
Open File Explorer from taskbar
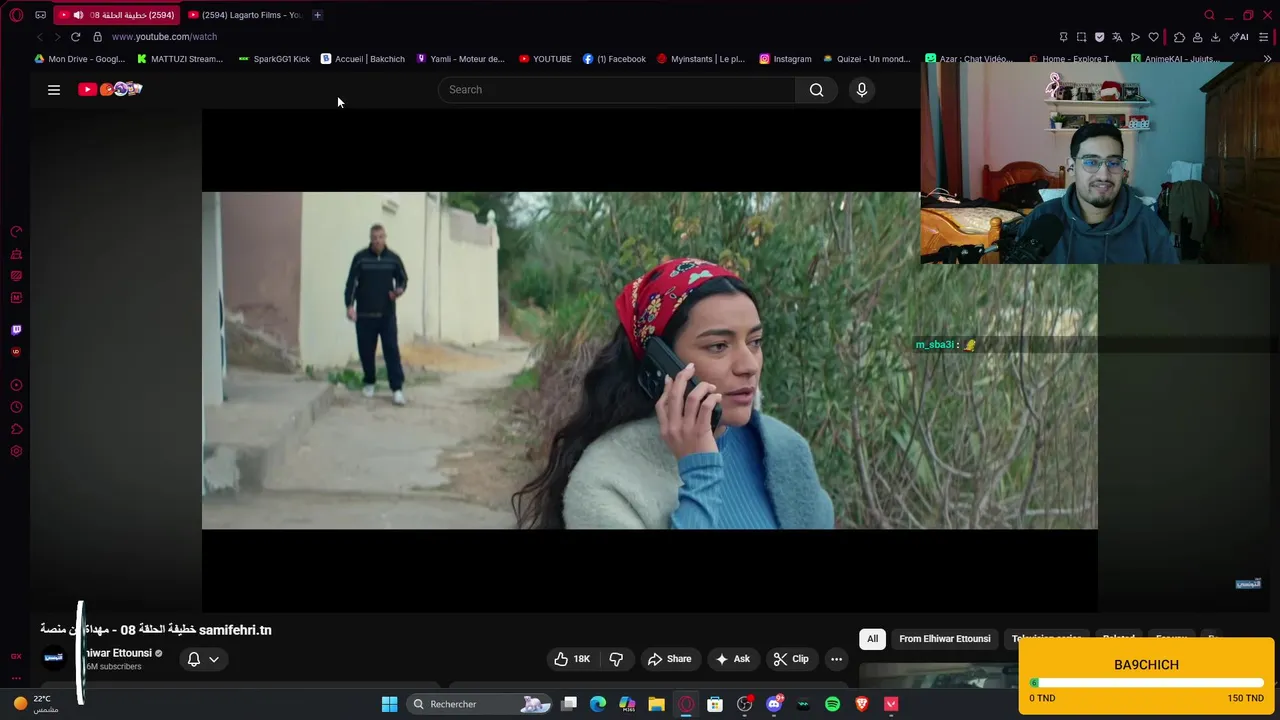click(x=656, y=704)
